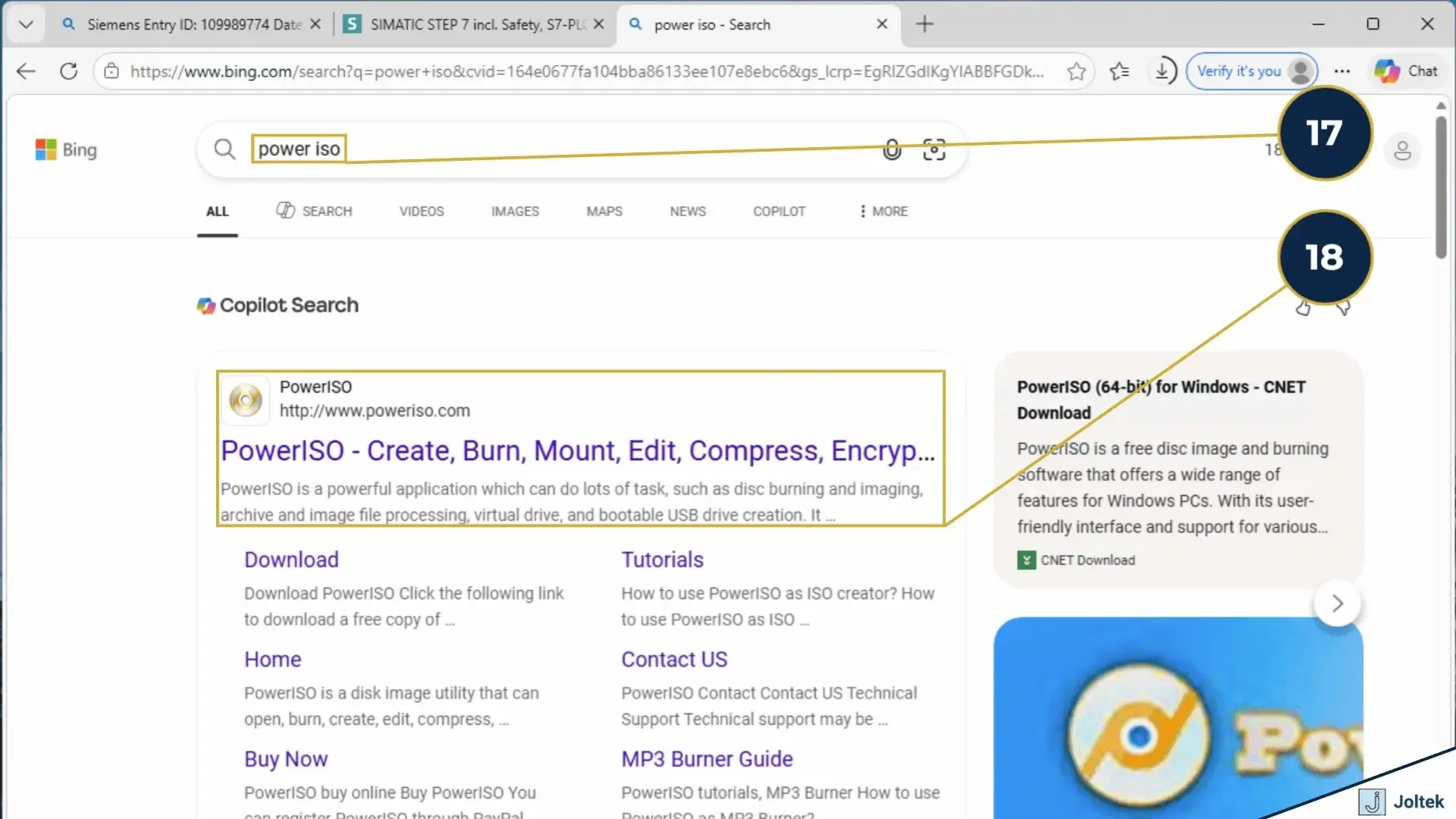This screenshot has width=1456, height=819.
Task: Click the Copilot Search heading
Action: (278, 305)
